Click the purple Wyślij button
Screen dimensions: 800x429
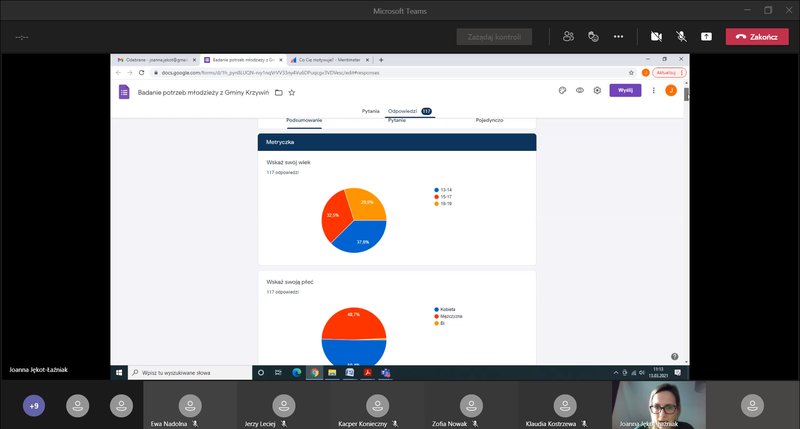pyautogui.click(x=625, y=90)
